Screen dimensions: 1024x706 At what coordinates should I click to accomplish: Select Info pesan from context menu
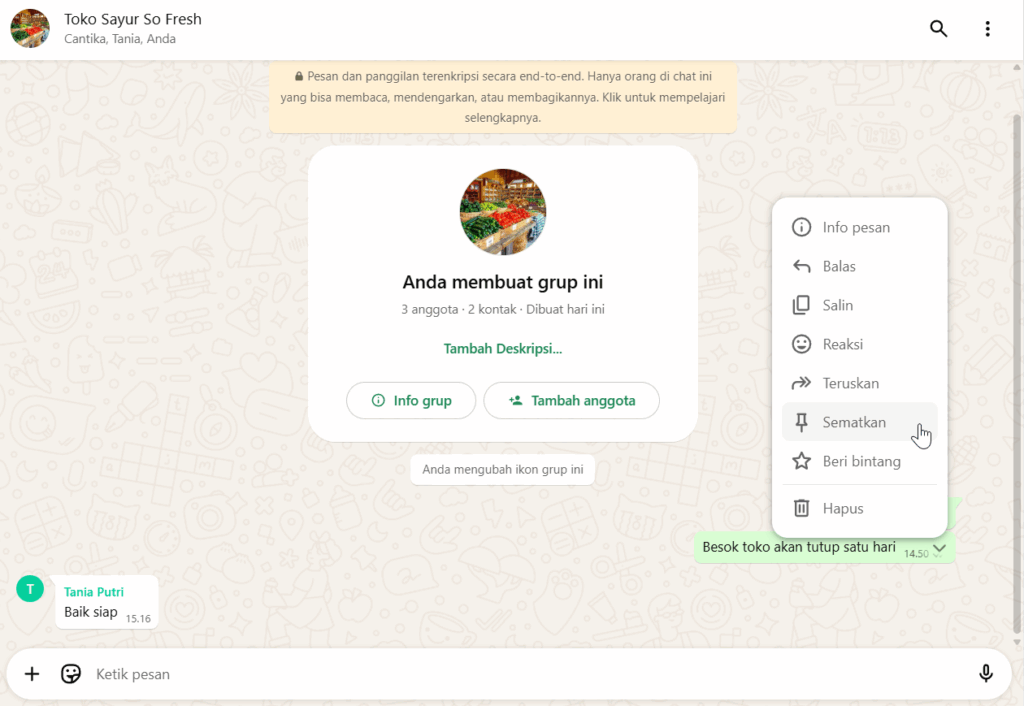pos(856,227)
